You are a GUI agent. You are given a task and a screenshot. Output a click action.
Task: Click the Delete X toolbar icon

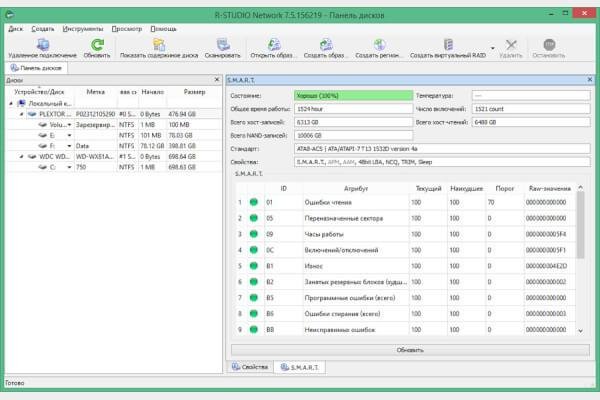coord(511,45)
